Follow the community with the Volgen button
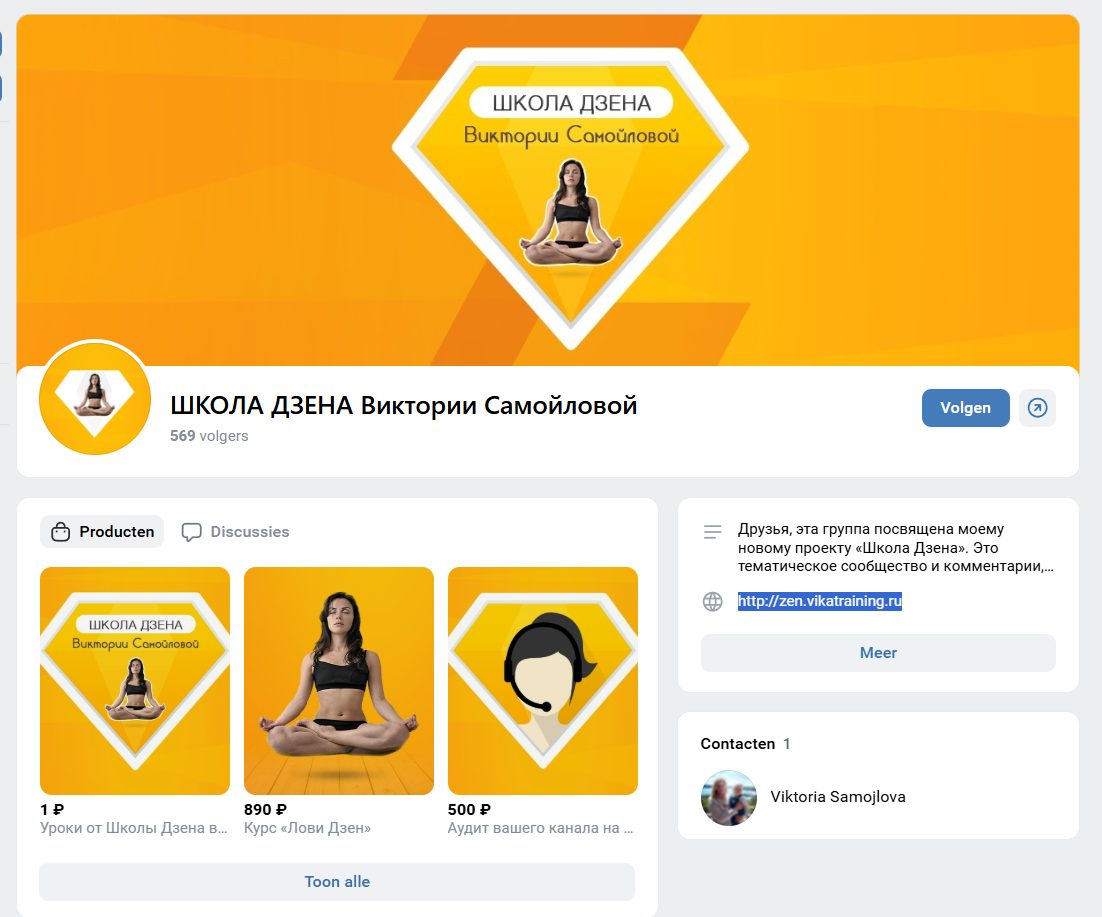This screenshot has width=1102, height=917. 966,408
